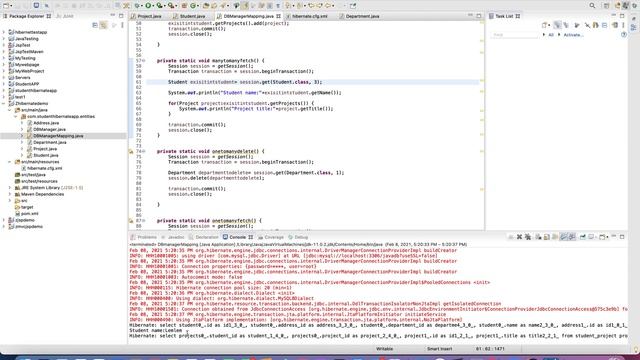Fold the manytomanyfetch method at line 57
640x360 pixels.
point(144,60)
